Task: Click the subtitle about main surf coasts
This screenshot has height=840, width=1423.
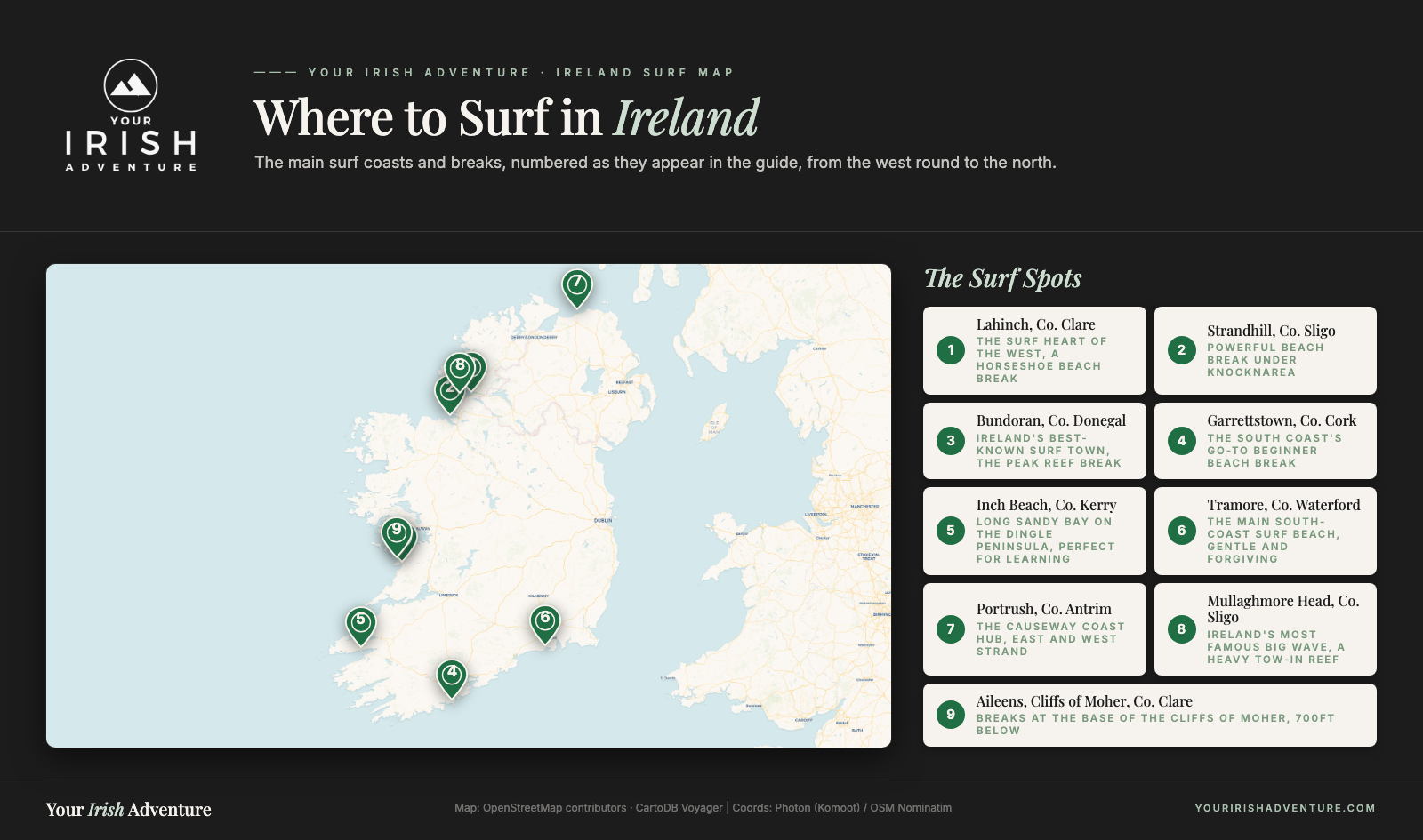Action: tap(655, 163)
